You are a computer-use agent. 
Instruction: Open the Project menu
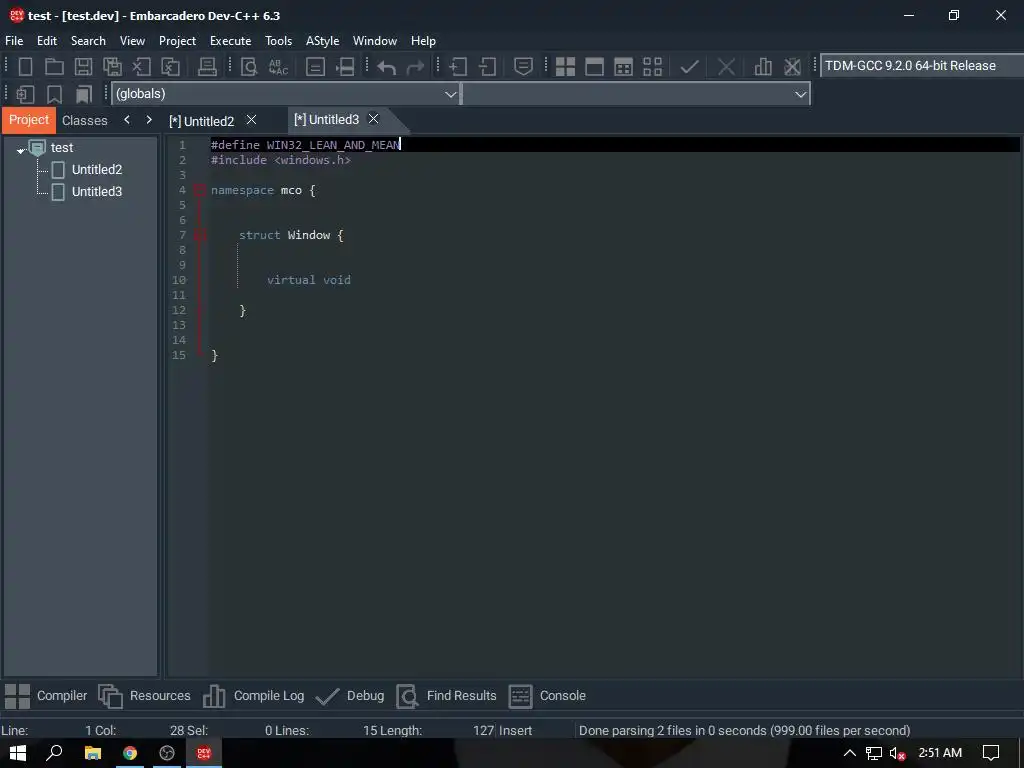[178, 40]
